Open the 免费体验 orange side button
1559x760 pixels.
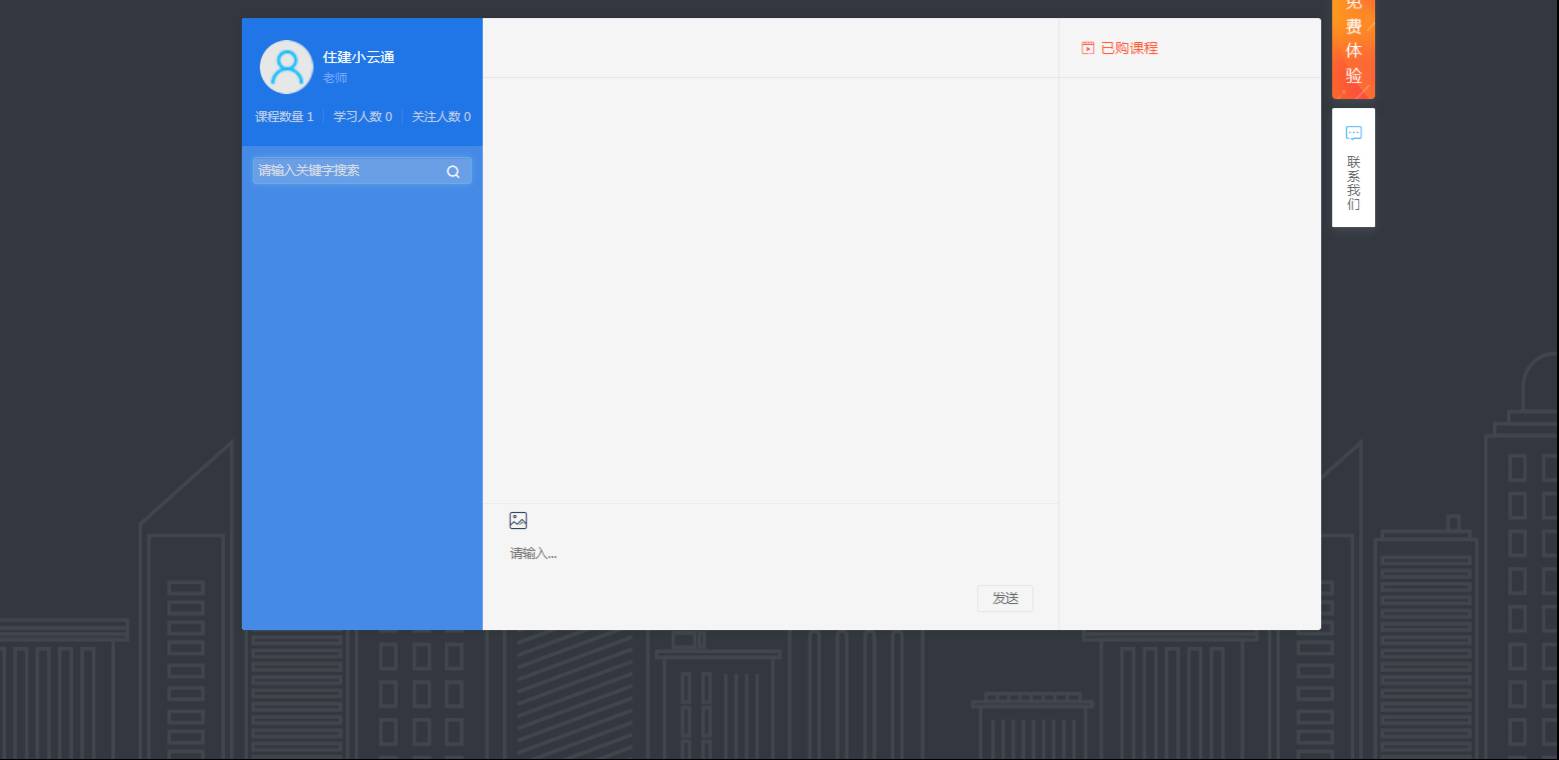(1353, 47)
